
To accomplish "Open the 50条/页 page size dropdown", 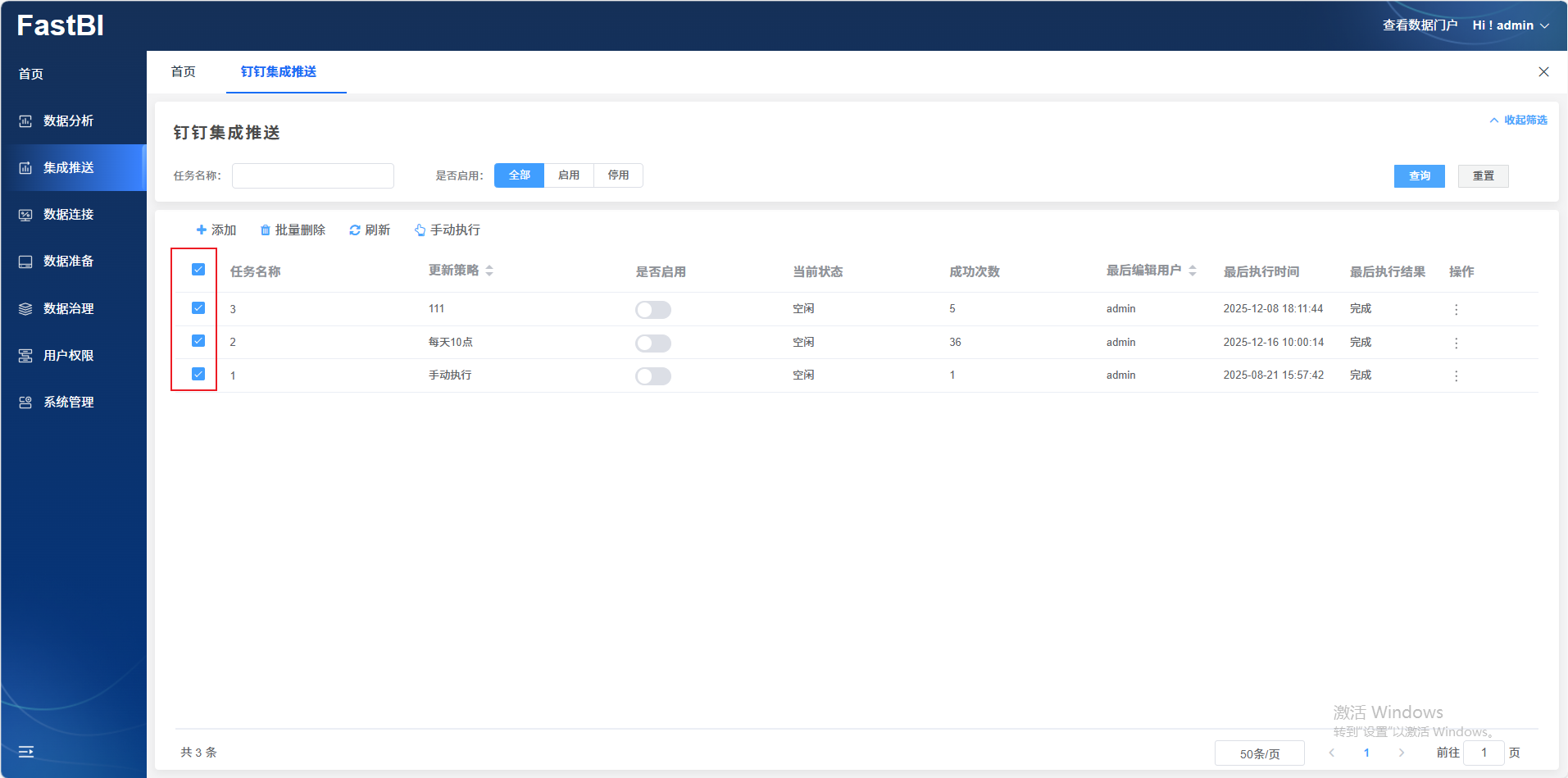I will (1259, 753).
